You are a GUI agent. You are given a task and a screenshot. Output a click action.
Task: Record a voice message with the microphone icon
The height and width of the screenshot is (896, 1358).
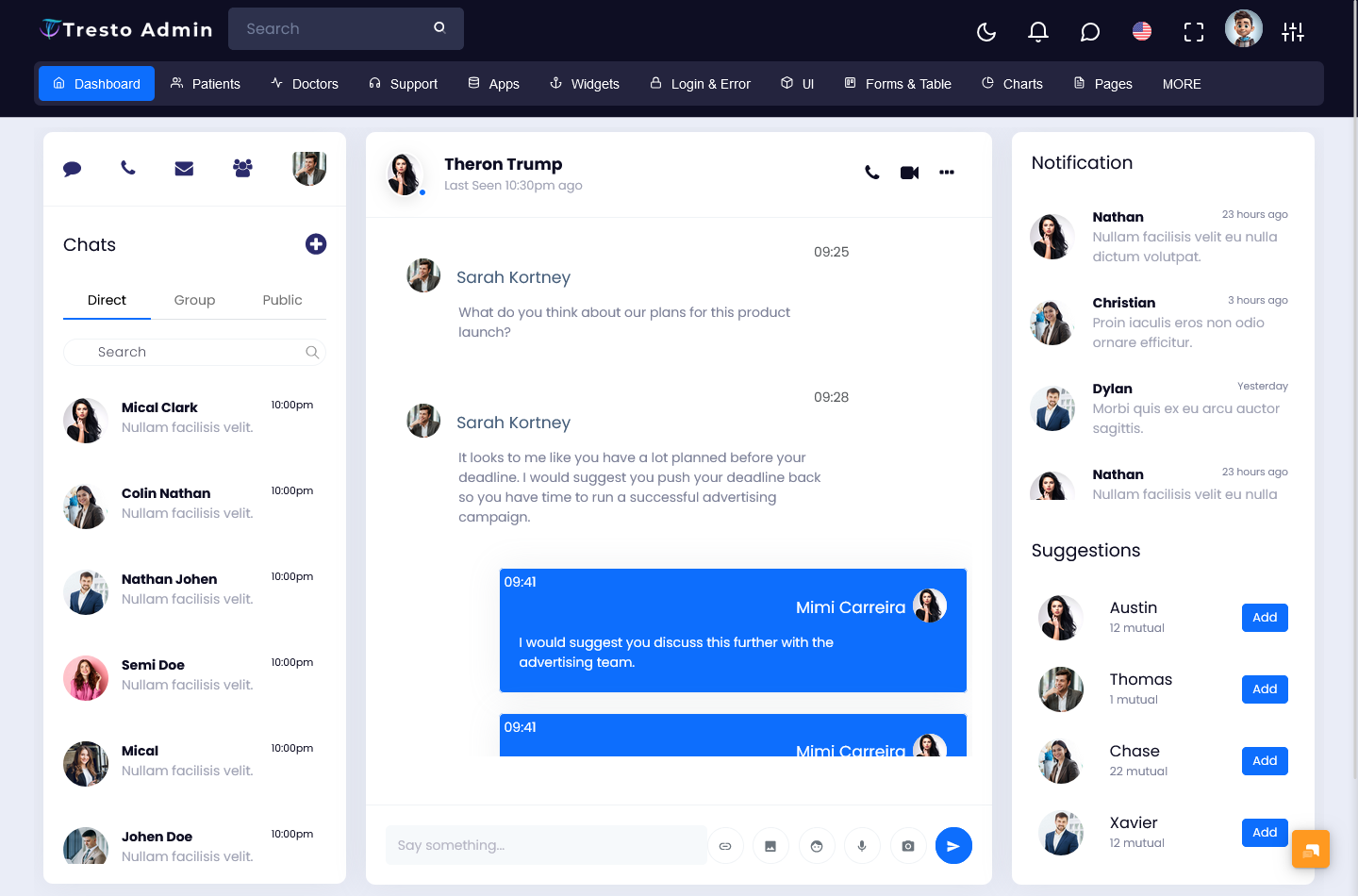pos(862,845)
